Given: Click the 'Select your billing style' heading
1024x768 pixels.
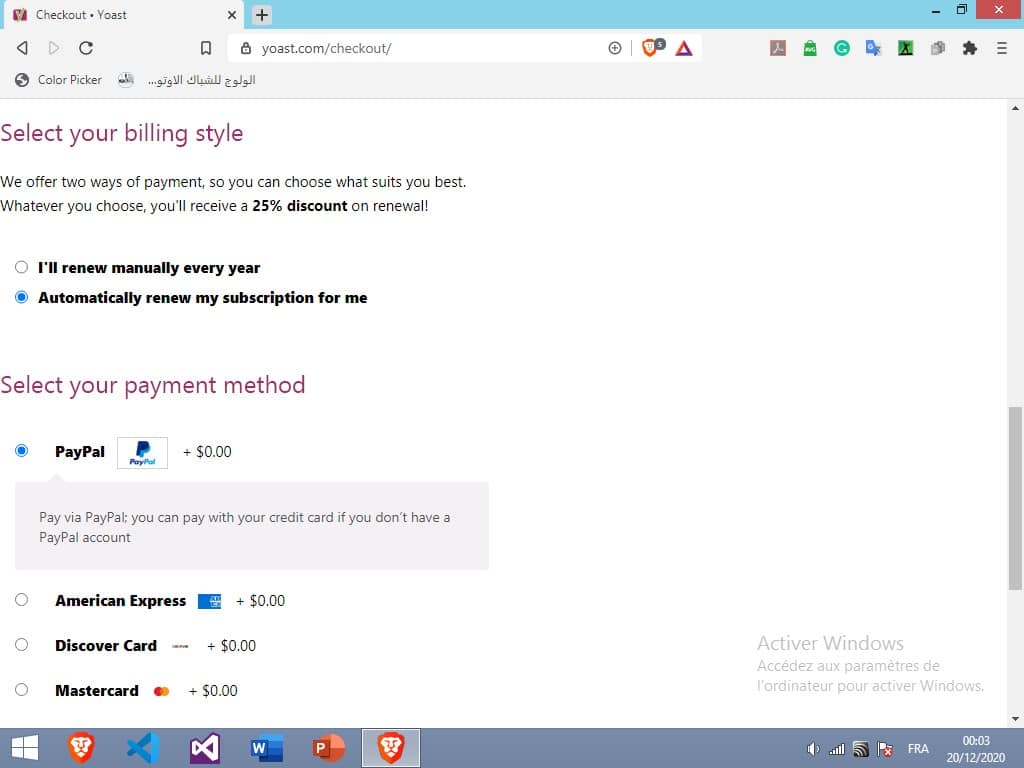Looking at the screenshot, I should pos(122,133).
